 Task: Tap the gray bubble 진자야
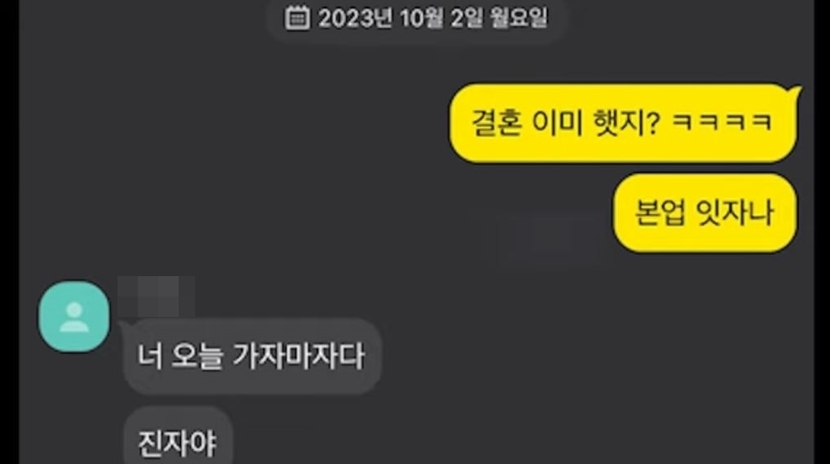click(x=178, y=437)
